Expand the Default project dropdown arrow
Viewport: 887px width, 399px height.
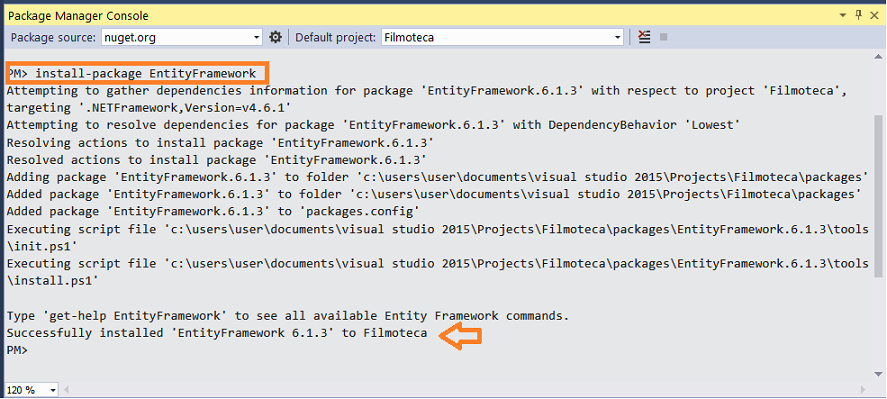click(617, 38)
